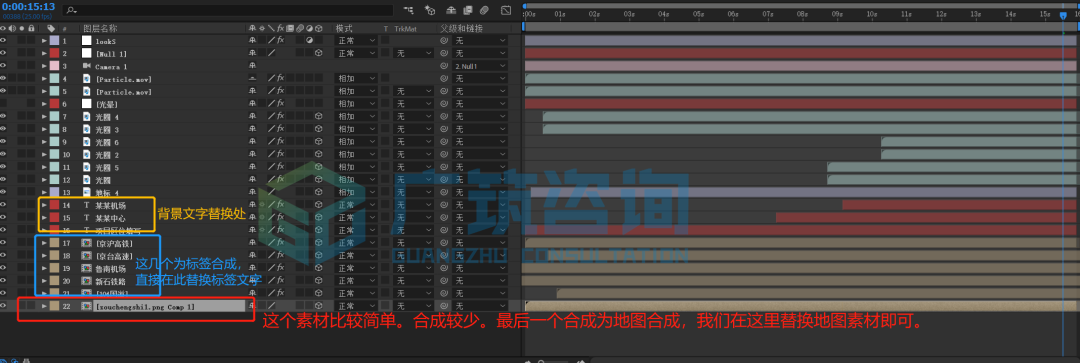This screenshot has height=363, width=1080.
Task: Click the fx switch on 光圈 4 layer
Action: click(280, 116)
